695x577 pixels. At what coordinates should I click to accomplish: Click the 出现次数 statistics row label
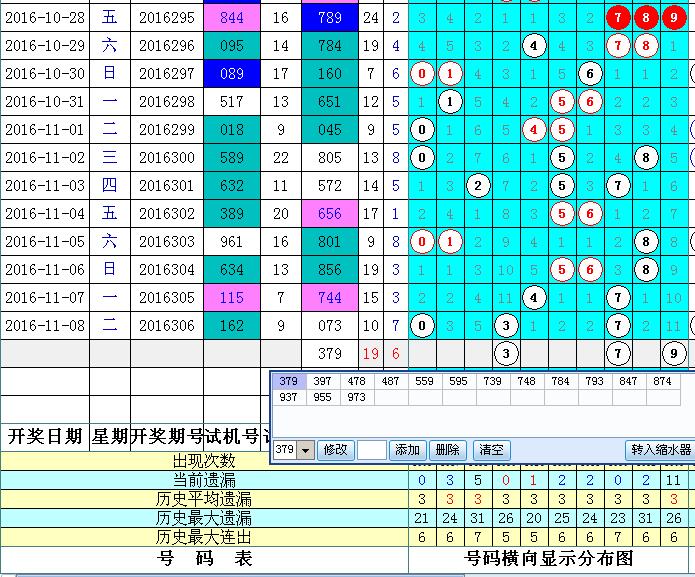pyautogui.click(x=204, y=461)
